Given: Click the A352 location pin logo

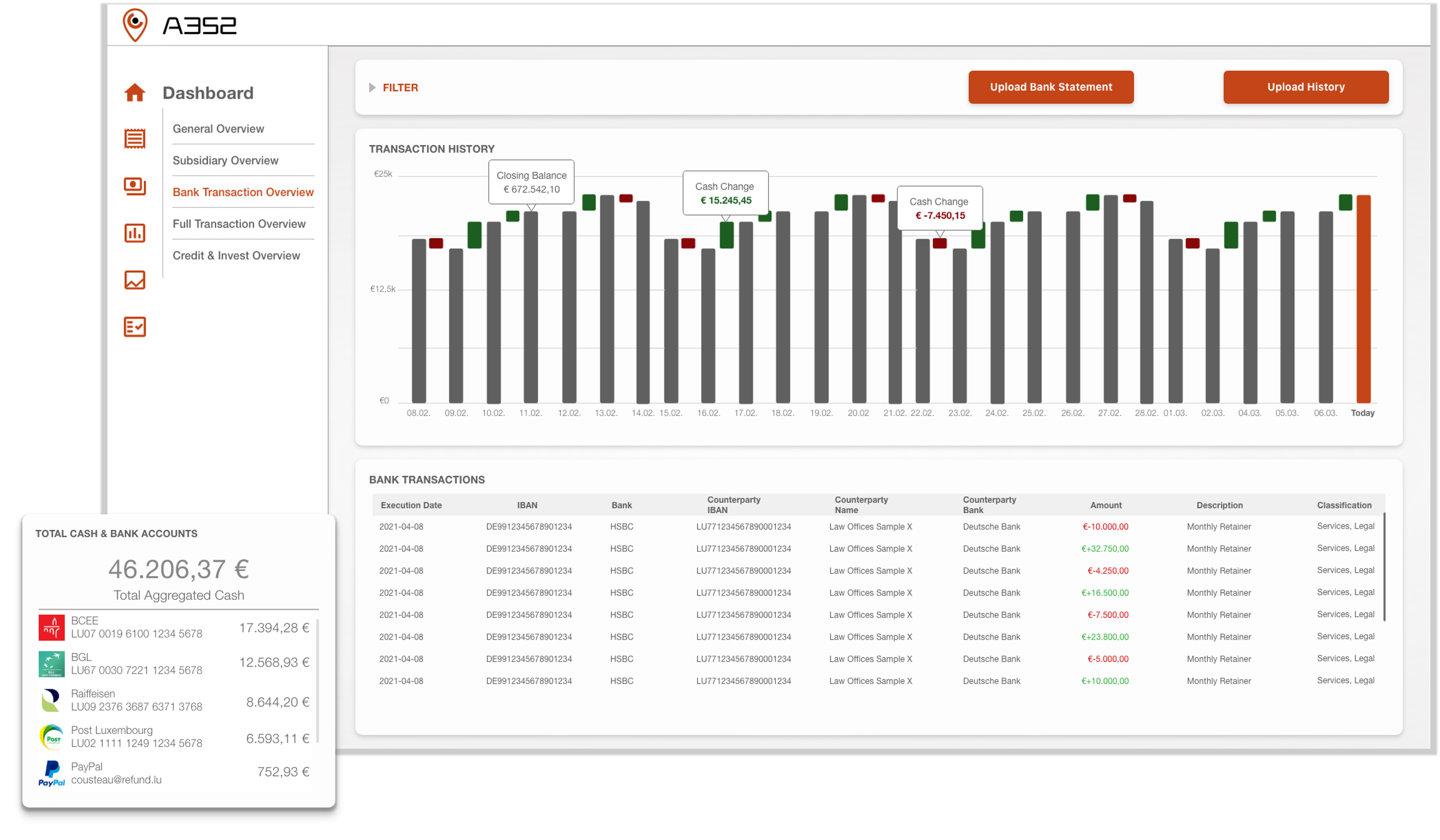Looking at the screenshot, I should tap(136, 23).
